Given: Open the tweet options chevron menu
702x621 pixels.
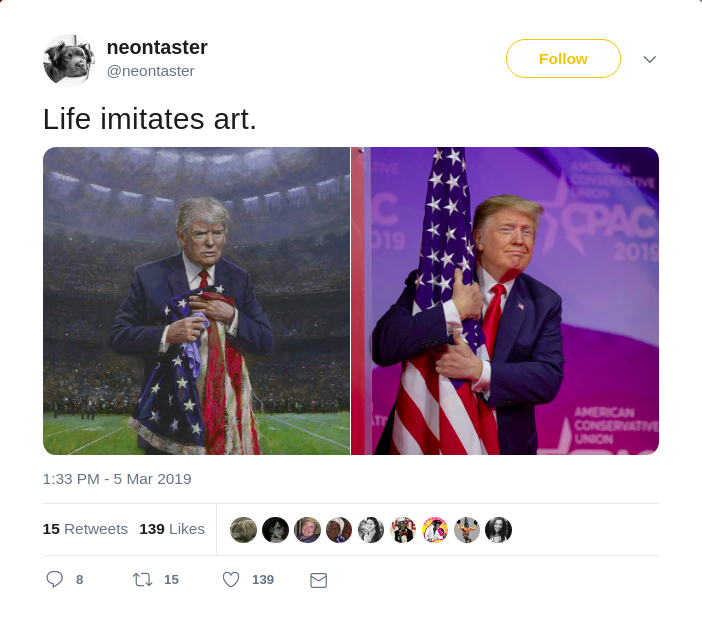Looking at the screenshot, I should pyautogui.click(x=650, y=59).
